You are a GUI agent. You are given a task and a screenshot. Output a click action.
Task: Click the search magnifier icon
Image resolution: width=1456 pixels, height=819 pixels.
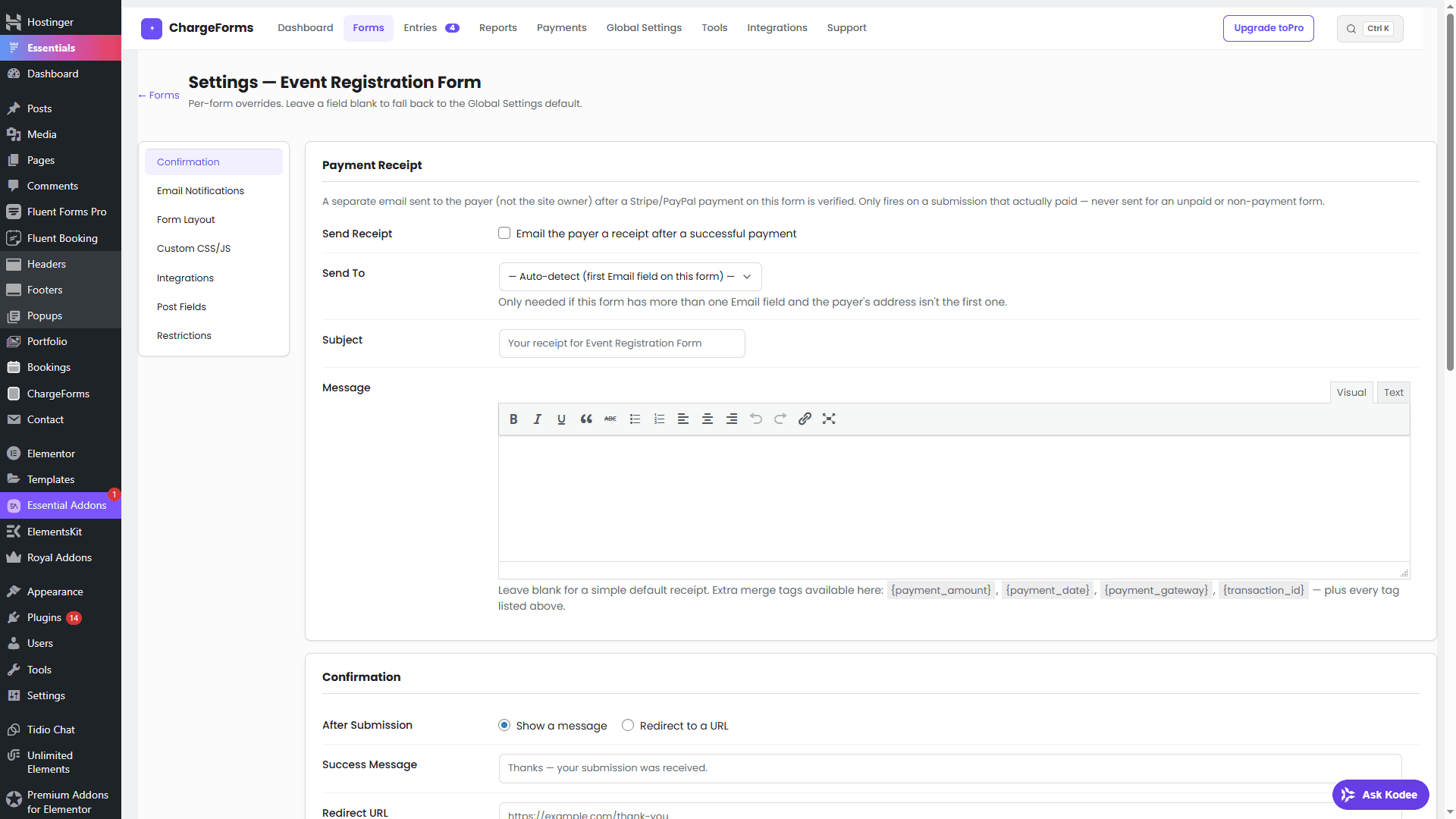pos(1351,29)
